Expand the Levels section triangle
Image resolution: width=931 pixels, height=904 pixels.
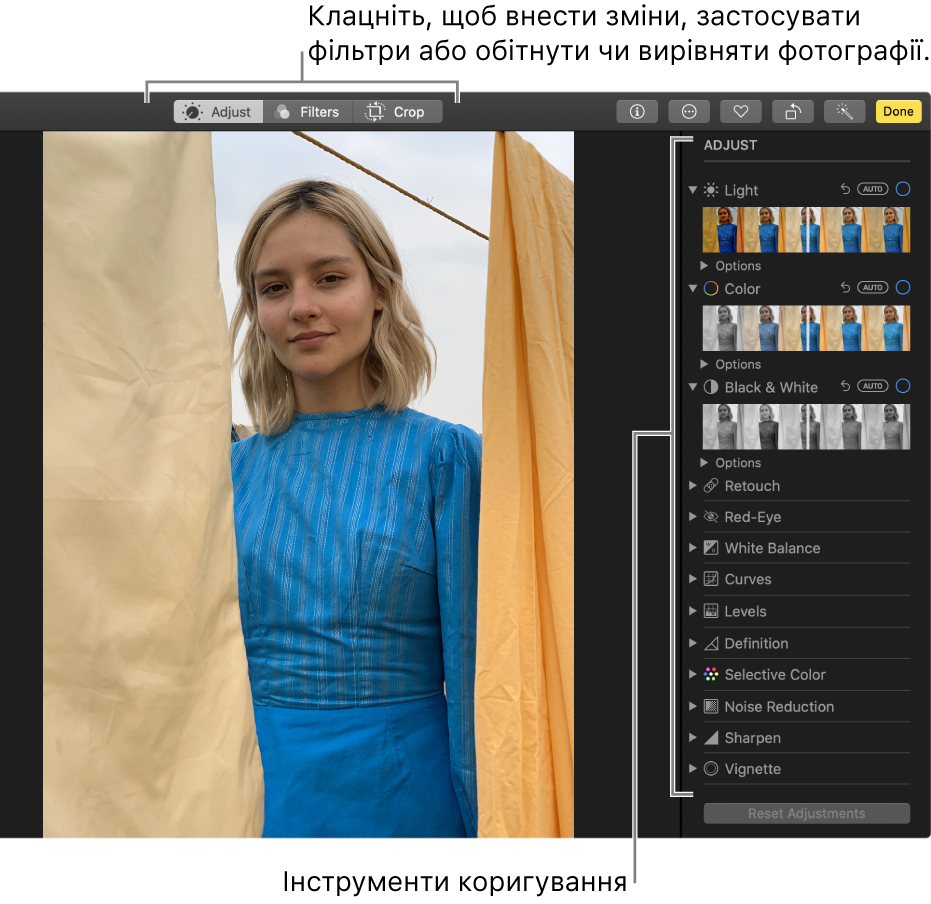click(692, 611)
